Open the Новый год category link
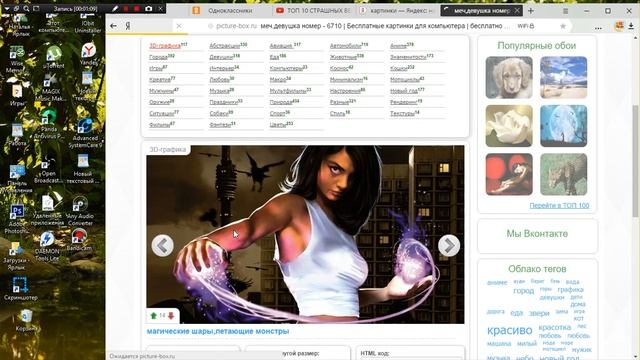The height and width of the screenshot is (360, 640). pos(404,91)
